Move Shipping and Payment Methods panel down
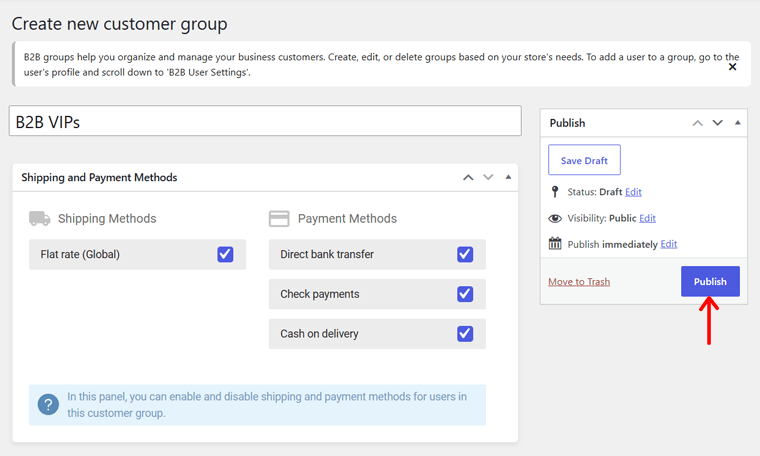Screen dimensions: 760x456 pos(488,177)
